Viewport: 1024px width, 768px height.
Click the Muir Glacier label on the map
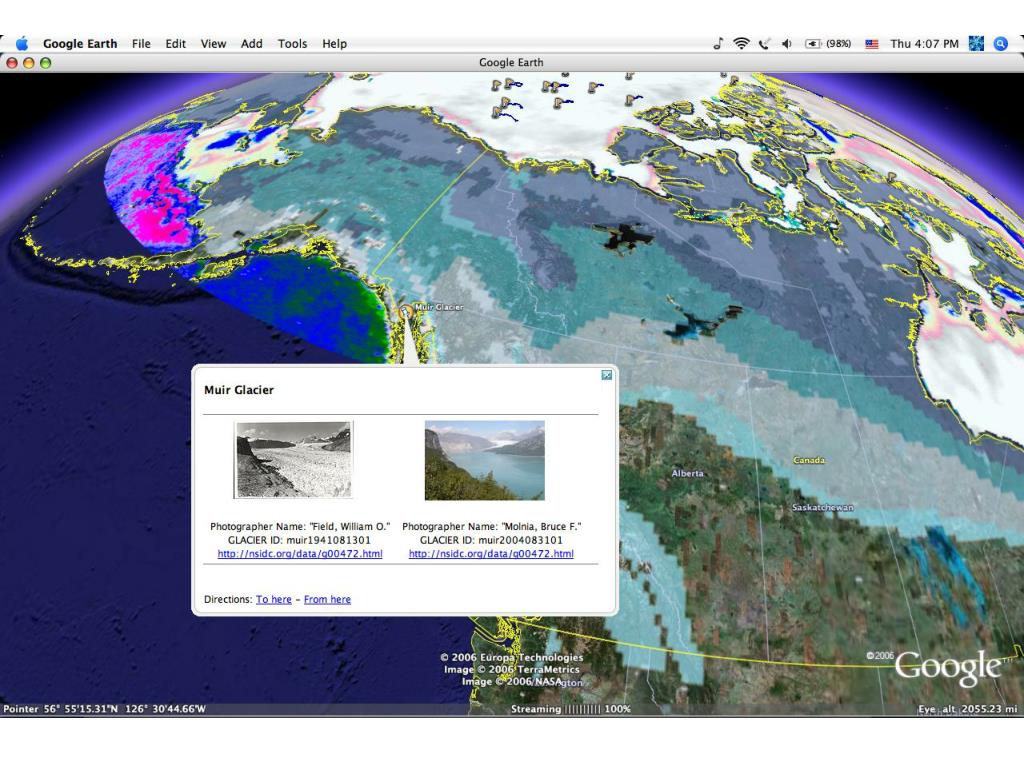pyautogui.click(x=440, y=307)
